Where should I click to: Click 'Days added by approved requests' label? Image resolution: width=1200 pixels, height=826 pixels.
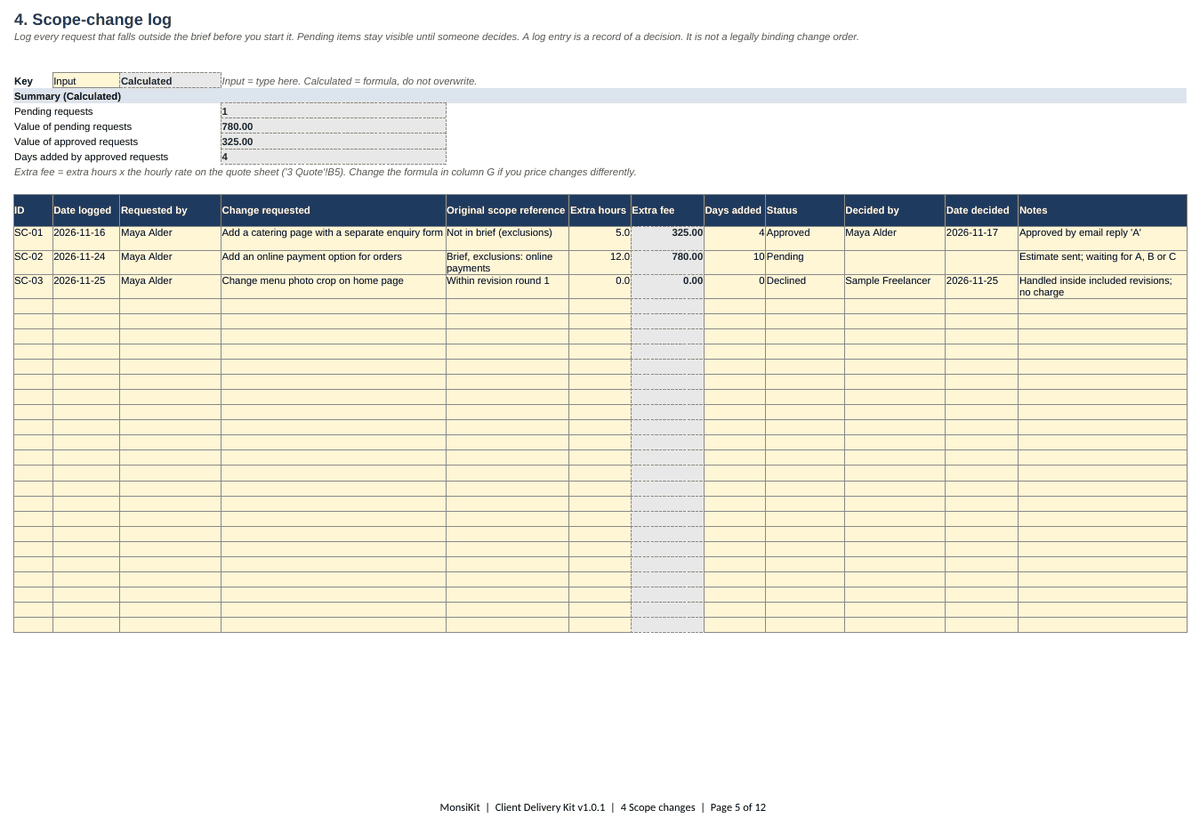pos(91,156)
